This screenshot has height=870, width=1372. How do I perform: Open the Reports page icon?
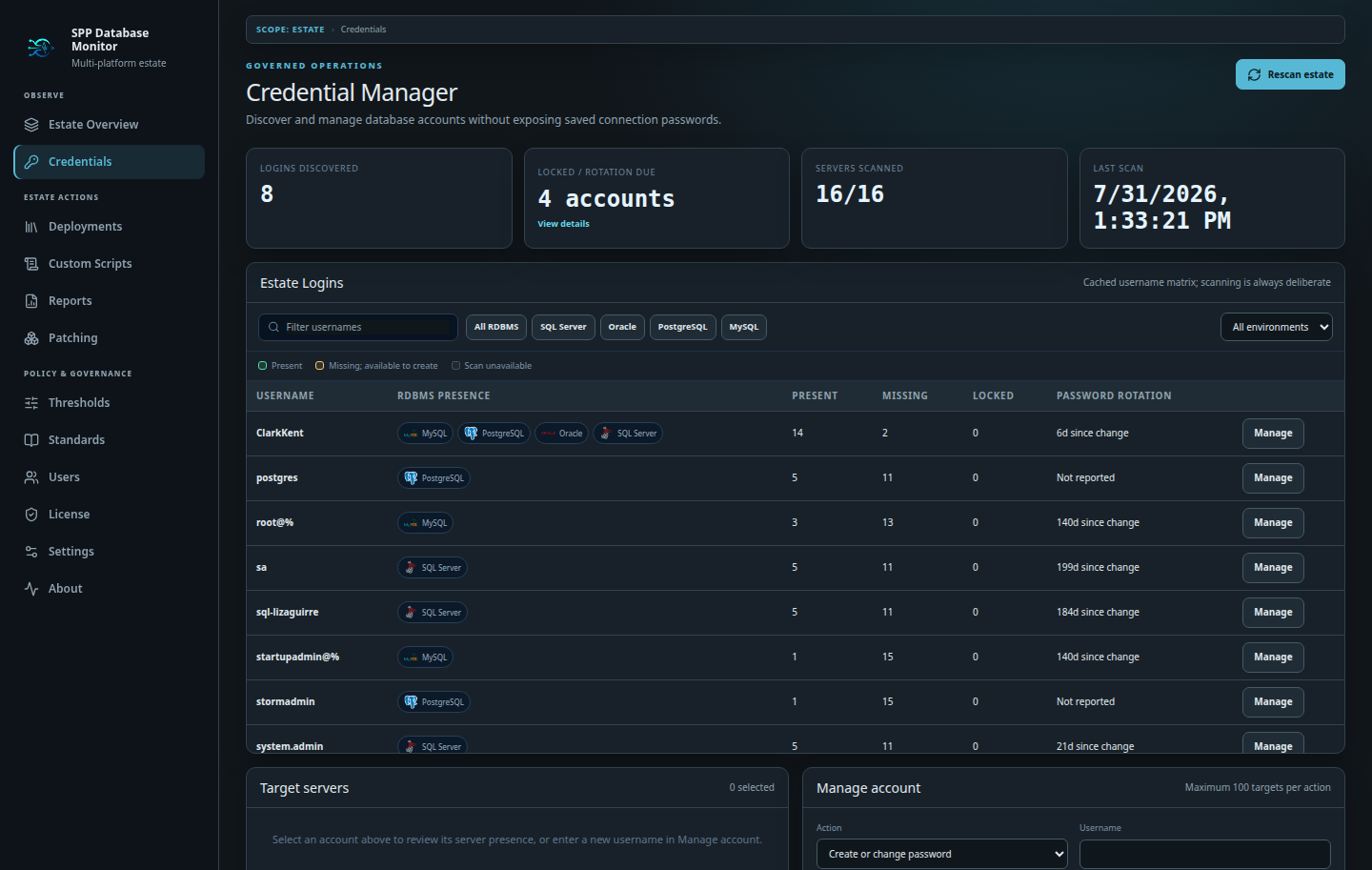coord(31,301)
